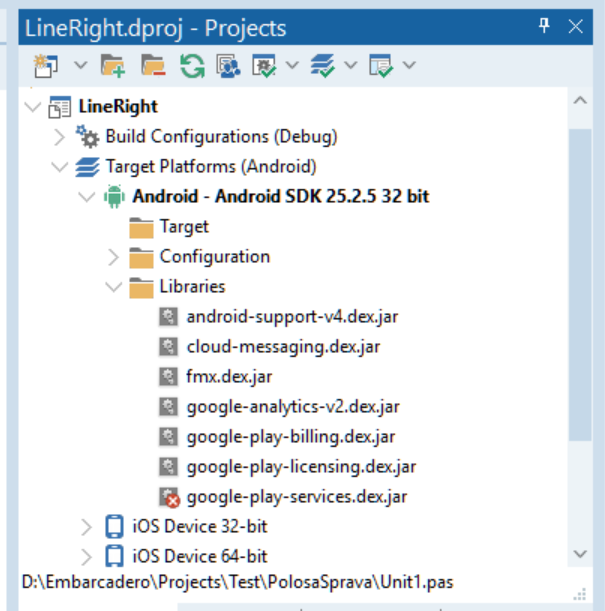This screenshot has height=611, width=605.
Task: Close the Projects panel
Action: pyautogui.click(x=575, y=26)
